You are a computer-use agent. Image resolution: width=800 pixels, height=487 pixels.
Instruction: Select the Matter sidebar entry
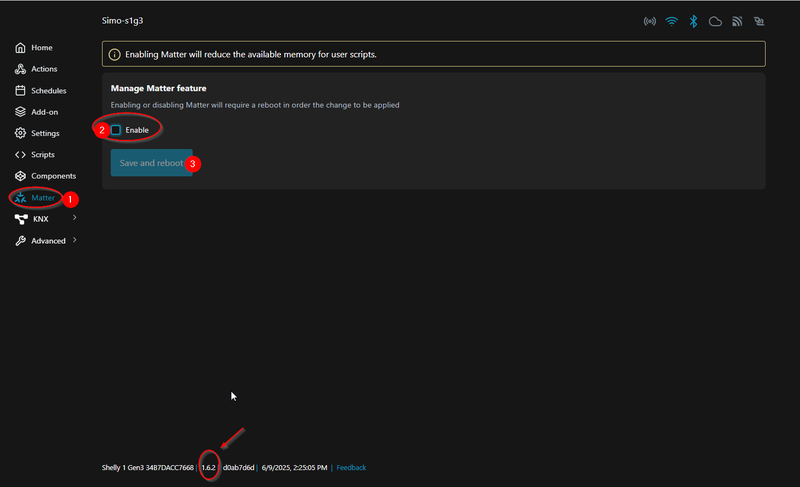coord(42,198)
